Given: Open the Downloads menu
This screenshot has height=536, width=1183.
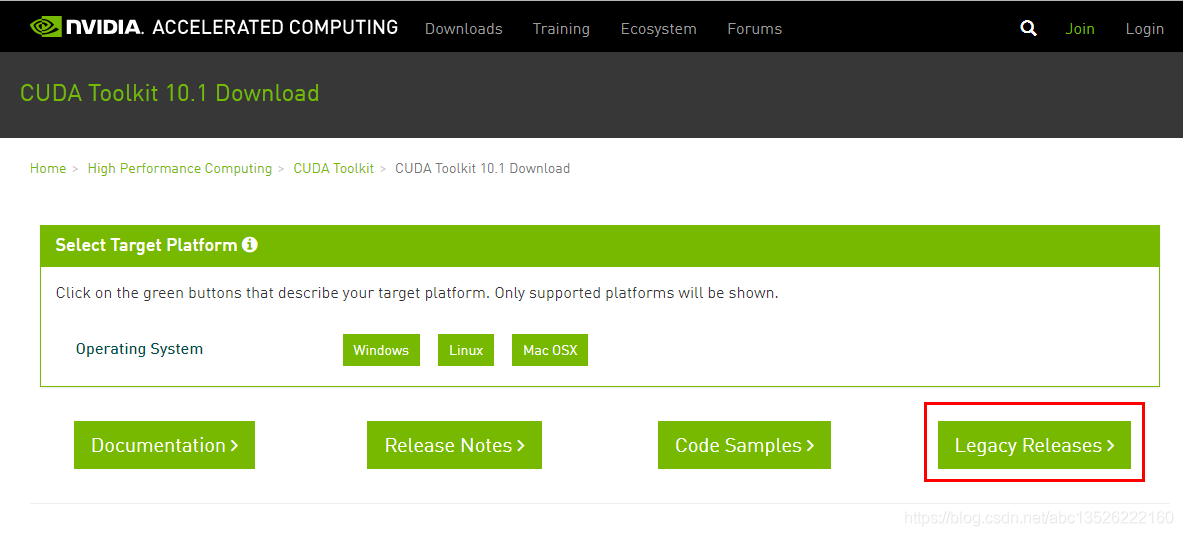Looking at the screenshot, I should [463, 29].
